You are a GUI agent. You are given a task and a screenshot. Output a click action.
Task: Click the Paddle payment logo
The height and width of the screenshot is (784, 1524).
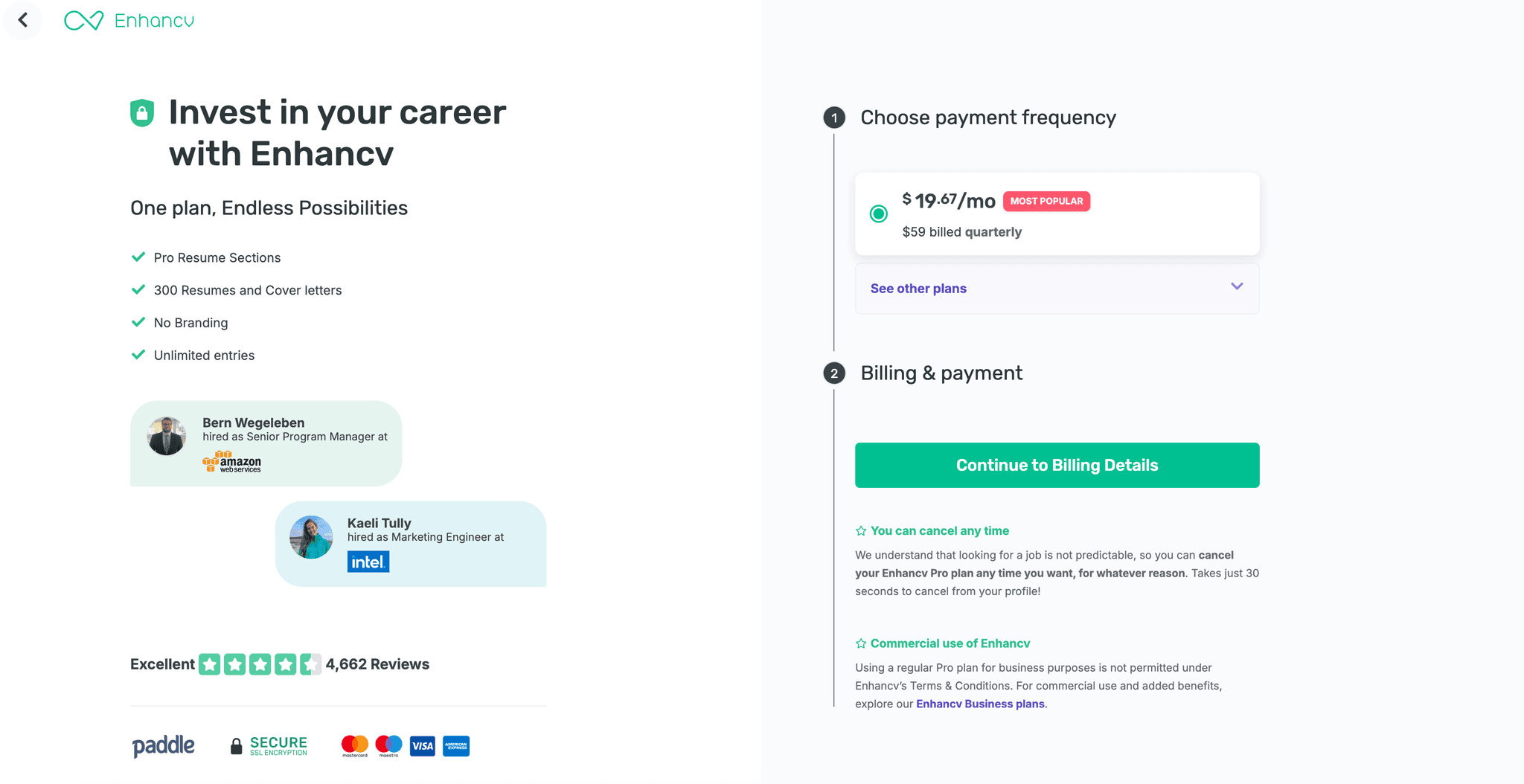pos(164,745)
